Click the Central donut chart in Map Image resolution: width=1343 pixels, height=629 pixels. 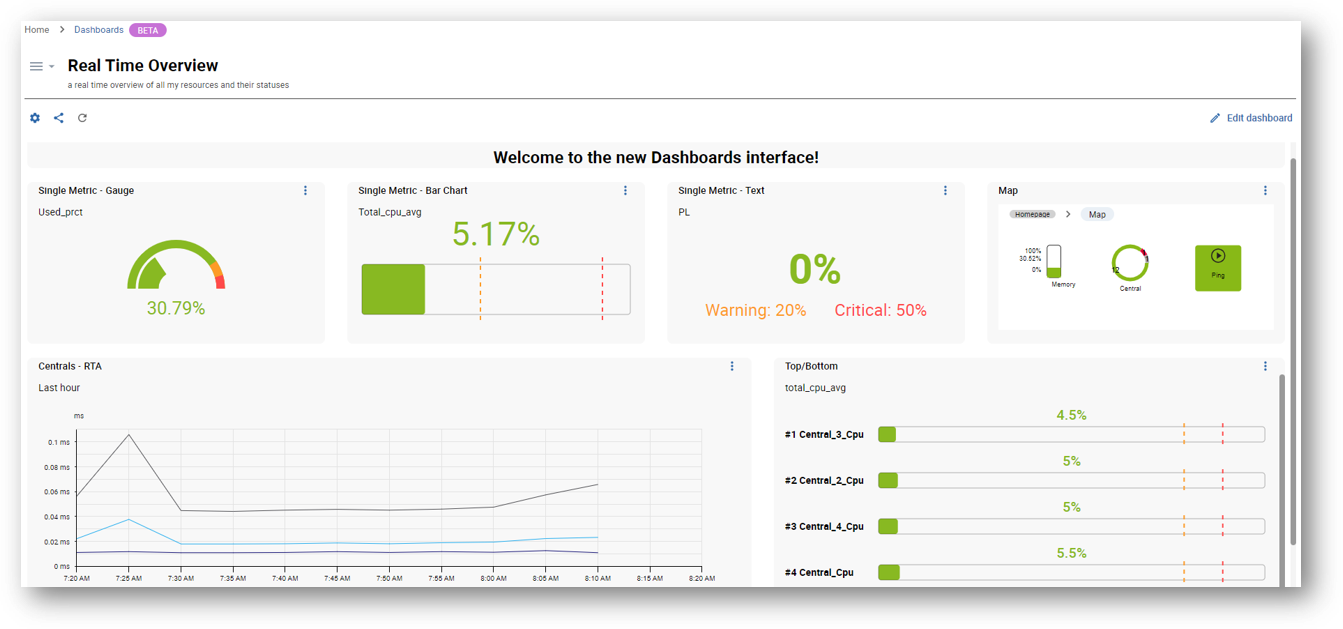(x=1130, y=263)
